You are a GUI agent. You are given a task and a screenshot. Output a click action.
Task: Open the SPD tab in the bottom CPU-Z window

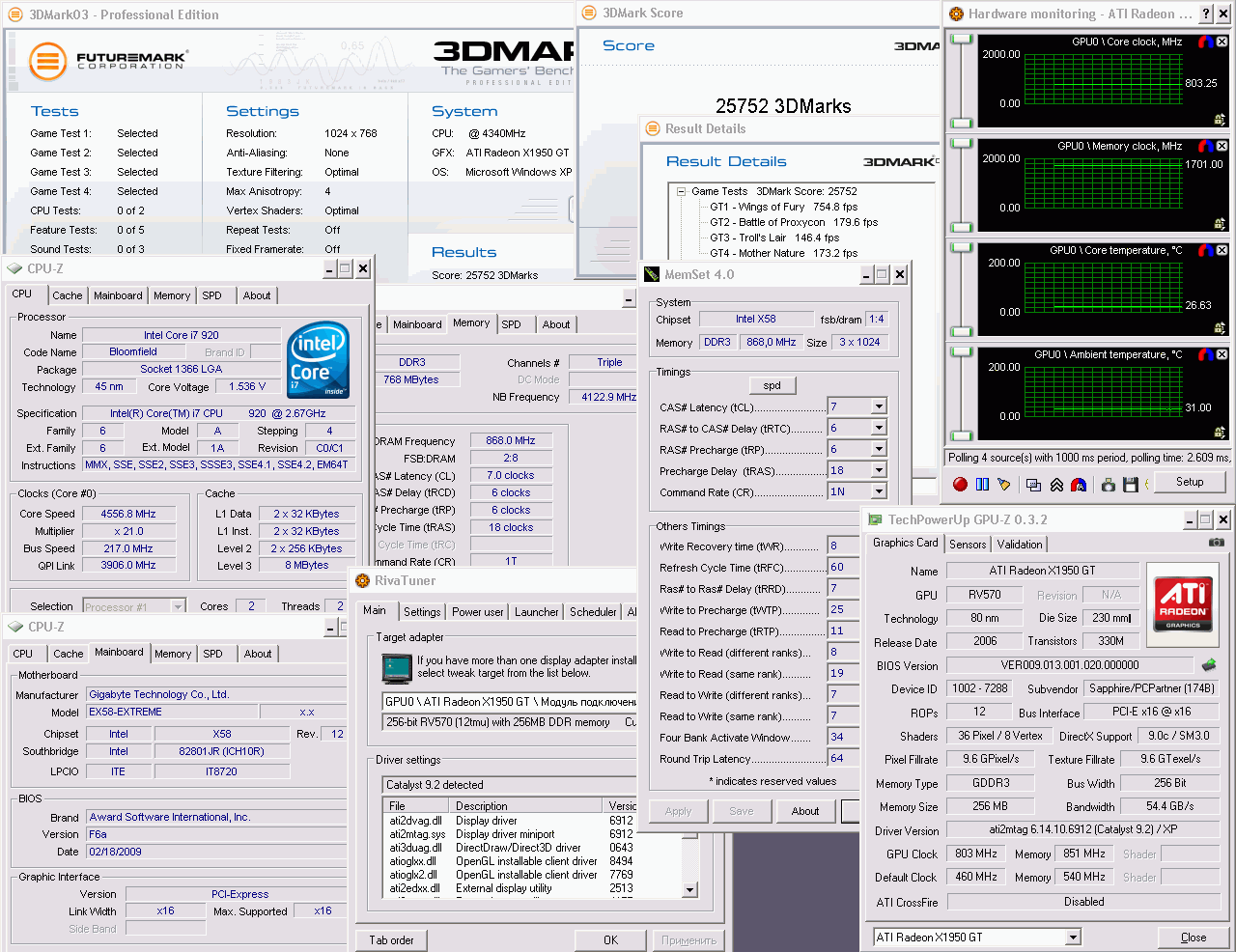tap(213, 654)
